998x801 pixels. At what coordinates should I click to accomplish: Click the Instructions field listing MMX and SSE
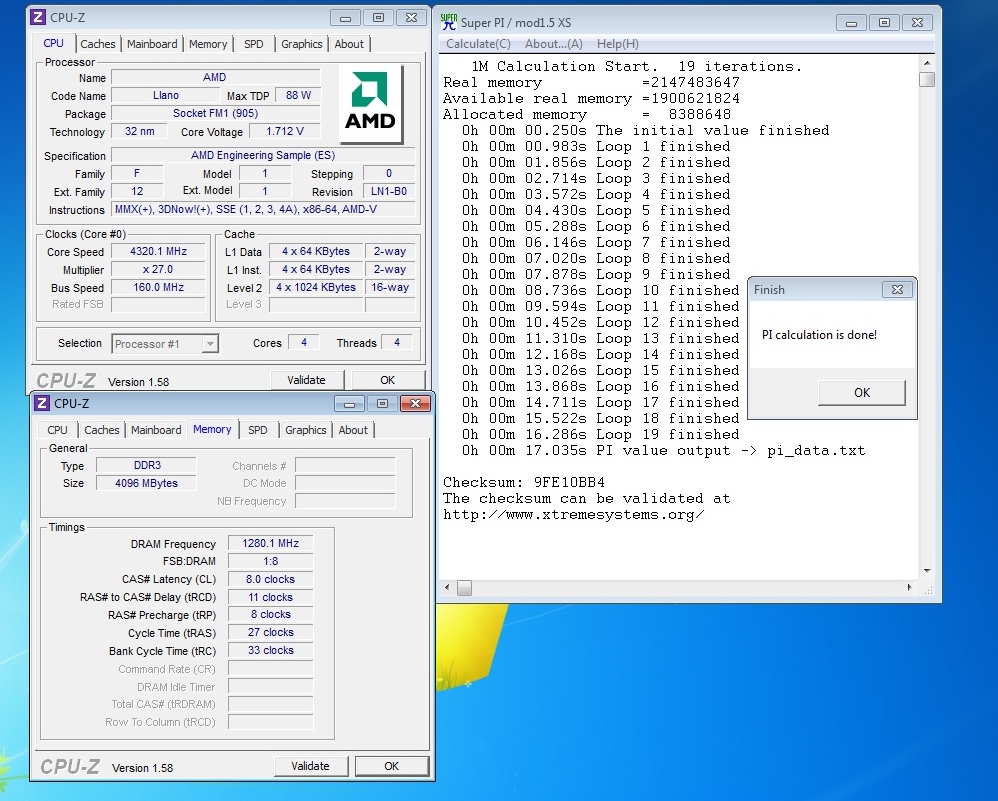click(263, 209)
